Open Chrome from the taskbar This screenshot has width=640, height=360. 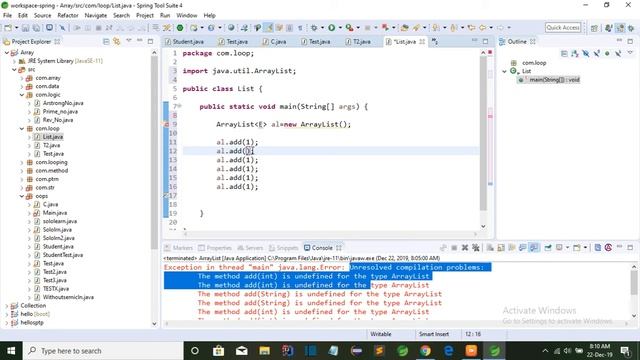pos(425,351)
